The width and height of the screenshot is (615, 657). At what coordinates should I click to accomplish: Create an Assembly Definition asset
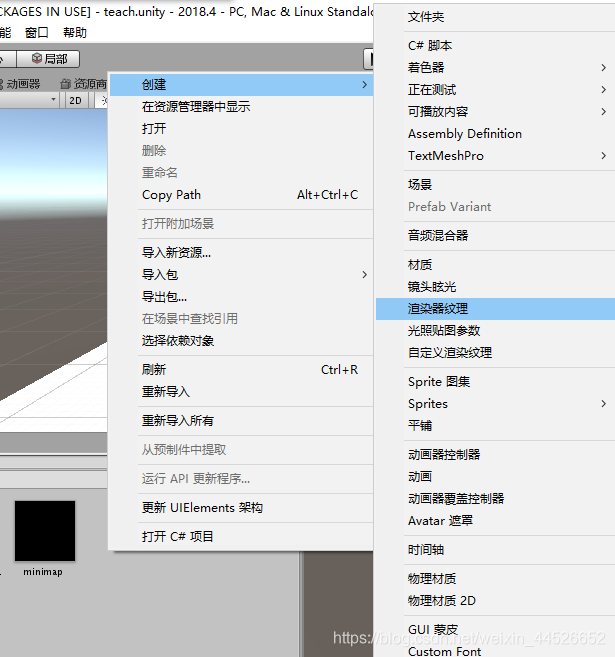(x=495, y=134)
